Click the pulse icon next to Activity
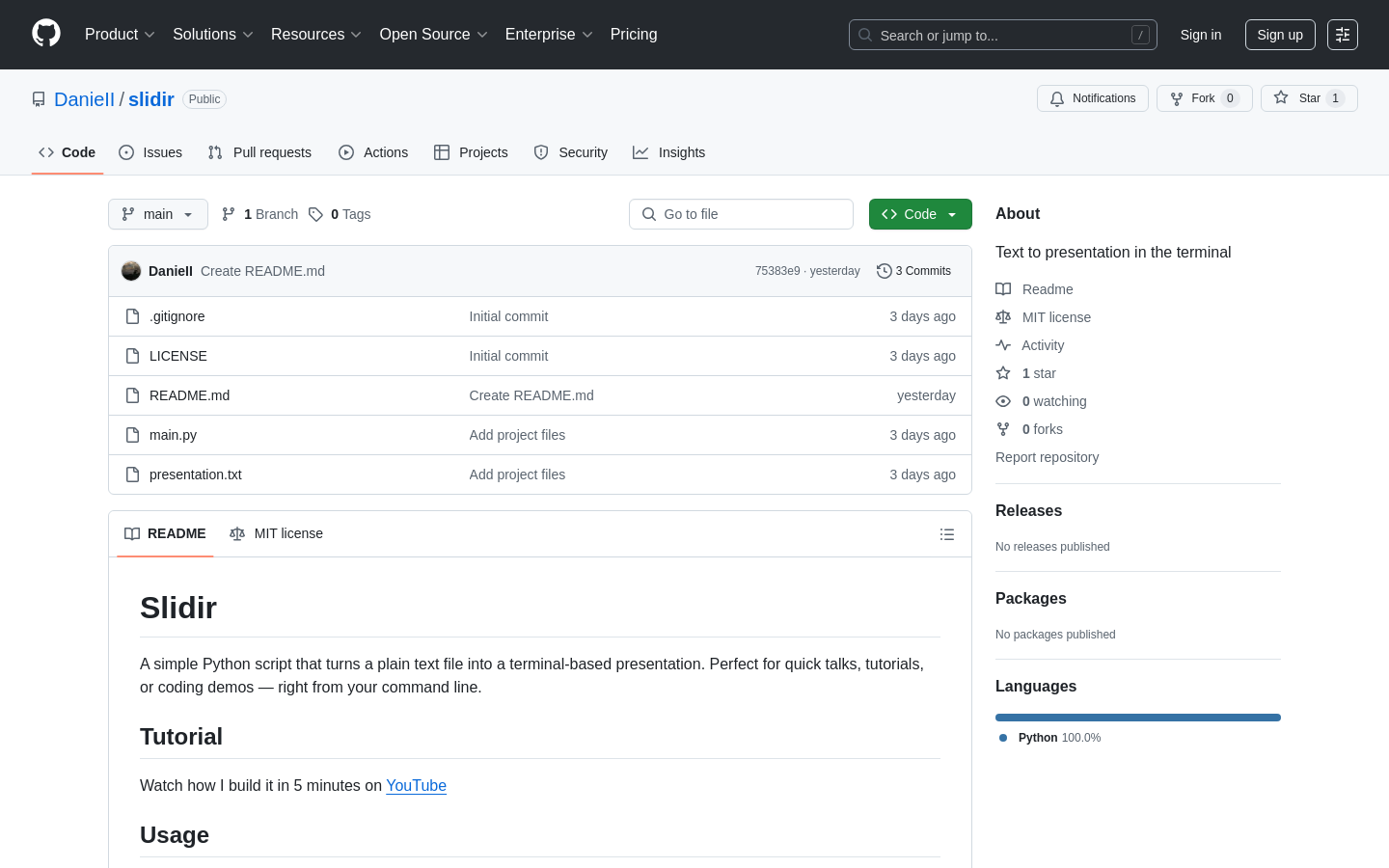 tap(1003, 345)
